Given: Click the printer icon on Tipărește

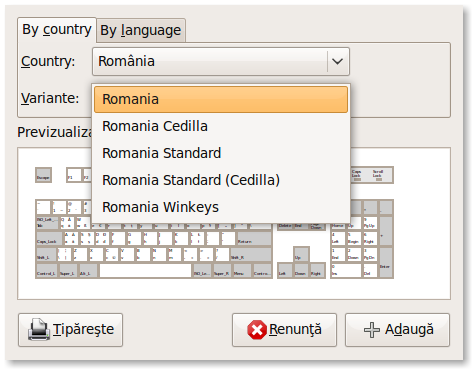Looking at the screenshot, I should [x=39, y=329].
